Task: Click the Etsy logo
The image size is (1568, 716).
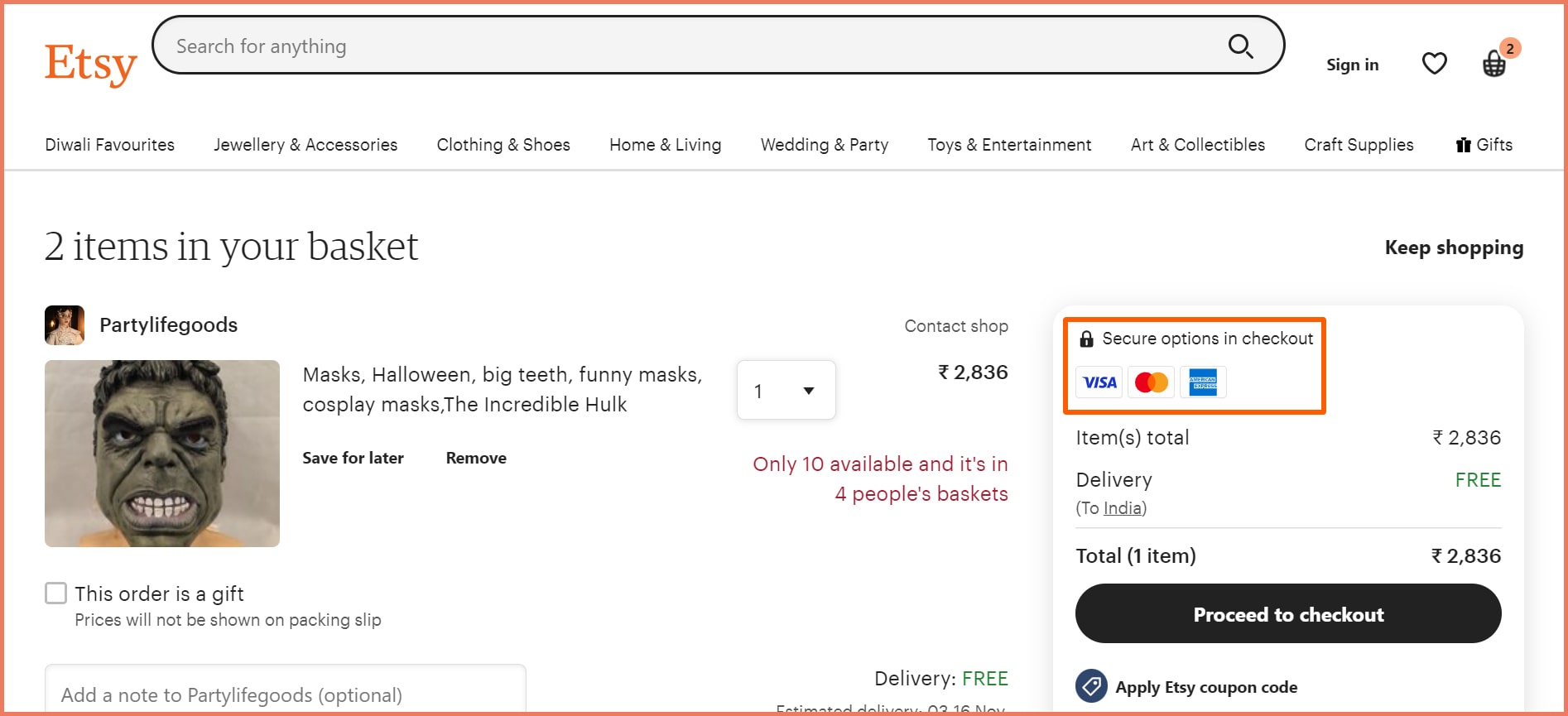Action: coord(91,64)
